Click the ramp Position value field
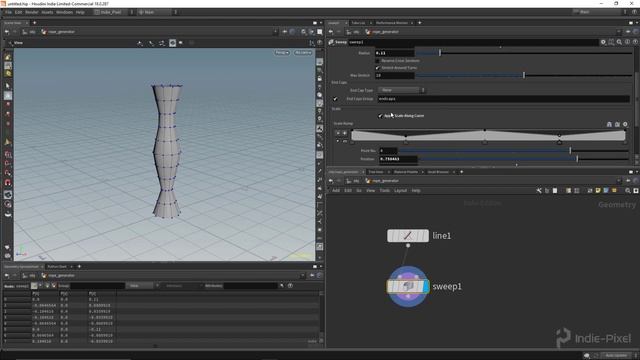The height and width of the screenshot is (360, 640). [398, 159]
